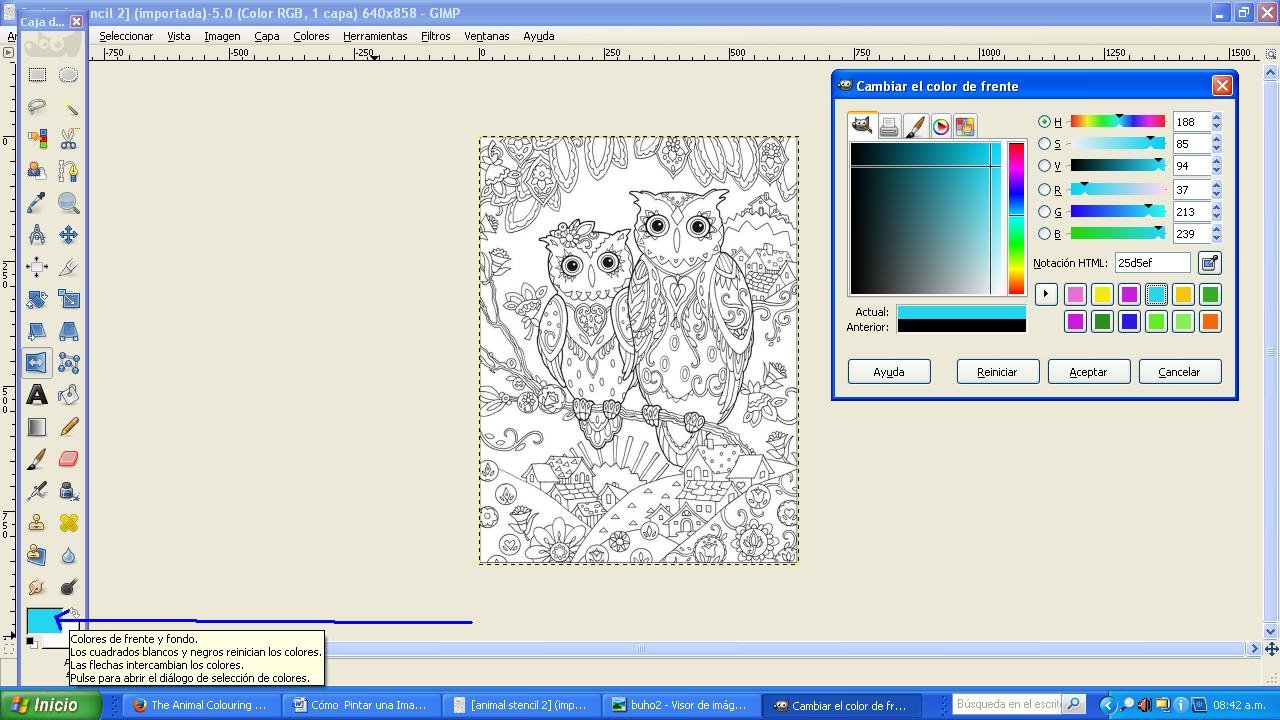Viewport: 1280px width, 720px height.
Task: Switch to the CMYK printer selector tab
Action: (x=889, y=127)
